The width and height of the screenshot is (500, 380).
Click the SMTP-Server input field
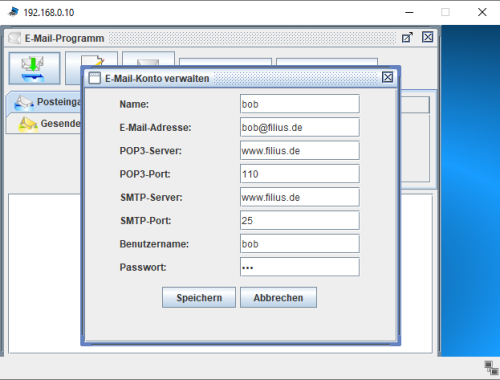(x=300, y=197)
